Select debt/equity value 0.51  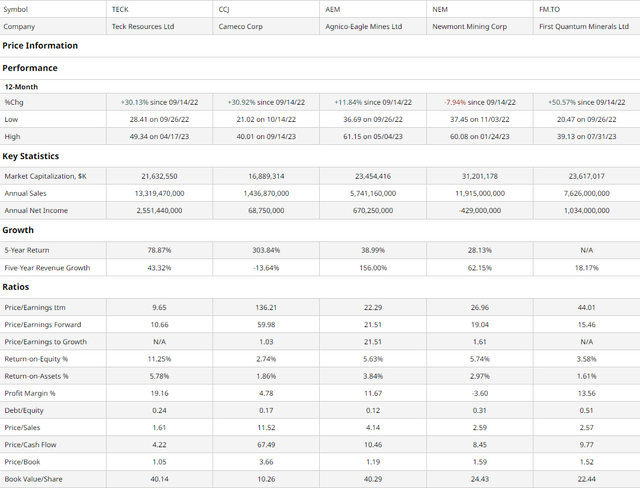pos(587,410)
